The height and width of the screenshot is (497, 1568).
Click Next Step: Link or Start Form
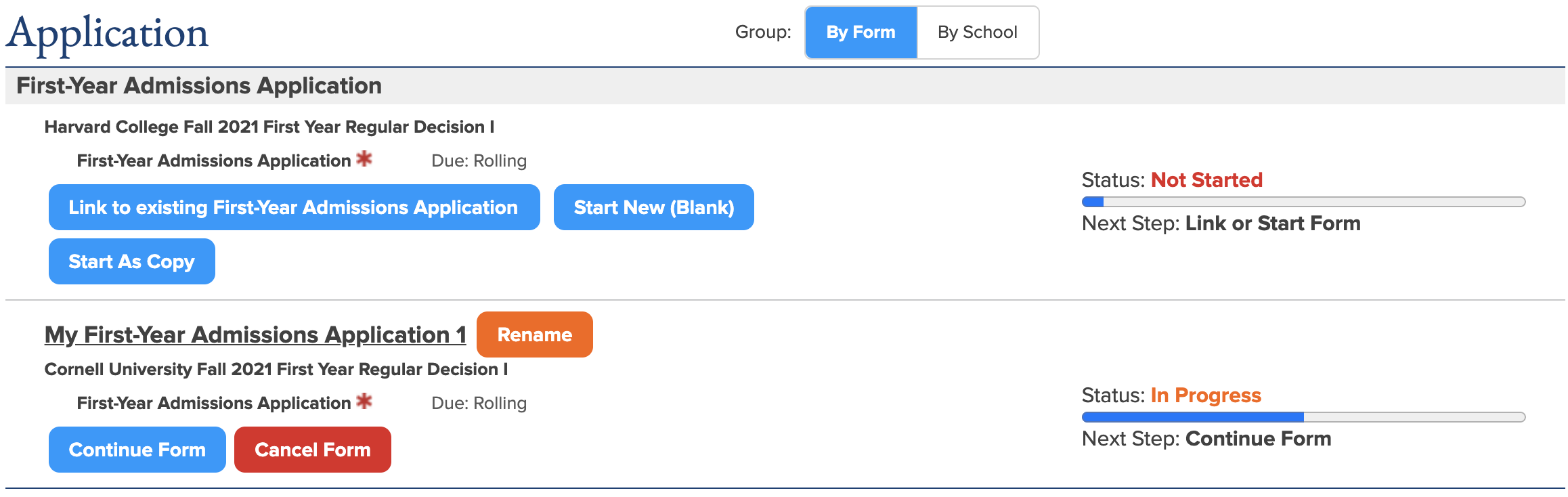tap(1221, 223)
